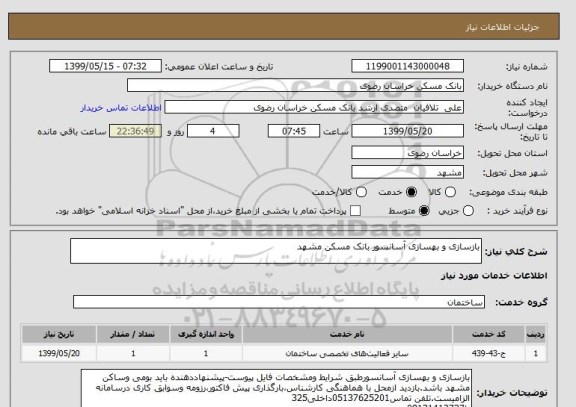Click the cell سایر فعالیت‌های تخصصی ساختمان
Viewport: 576px width, 407px height.
347,353
